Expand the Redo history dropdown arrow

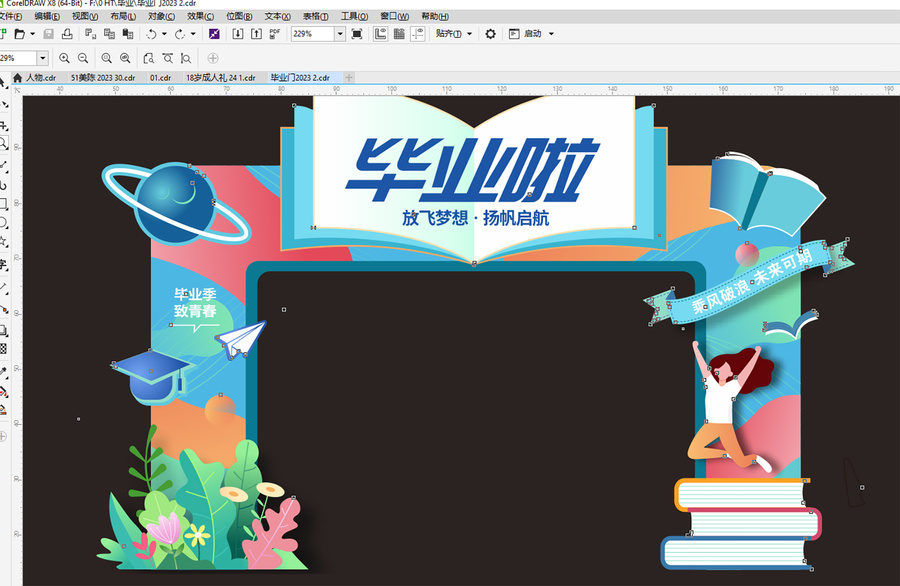pos(193,34)
